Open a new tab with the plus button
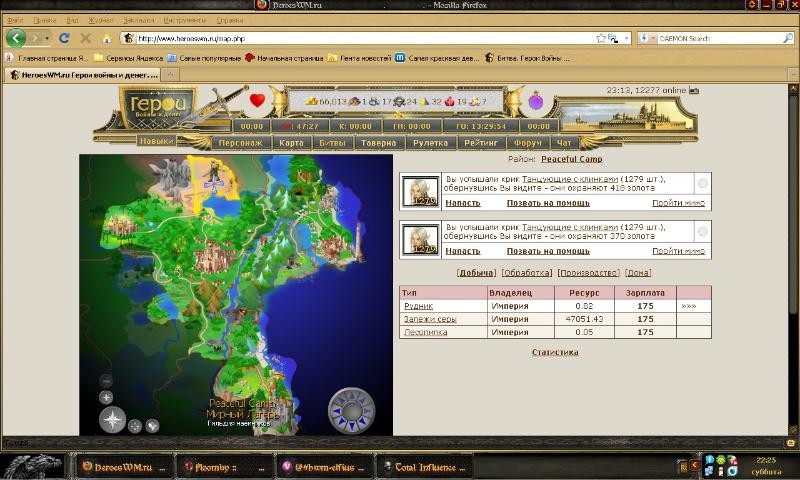 click(x=170, y=75)
